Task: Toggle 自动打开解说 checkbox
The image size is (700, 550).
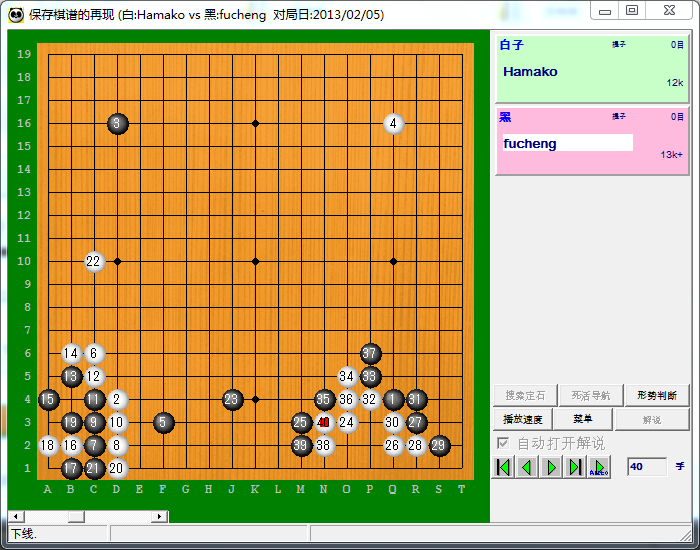Action: tap(503, 443)
